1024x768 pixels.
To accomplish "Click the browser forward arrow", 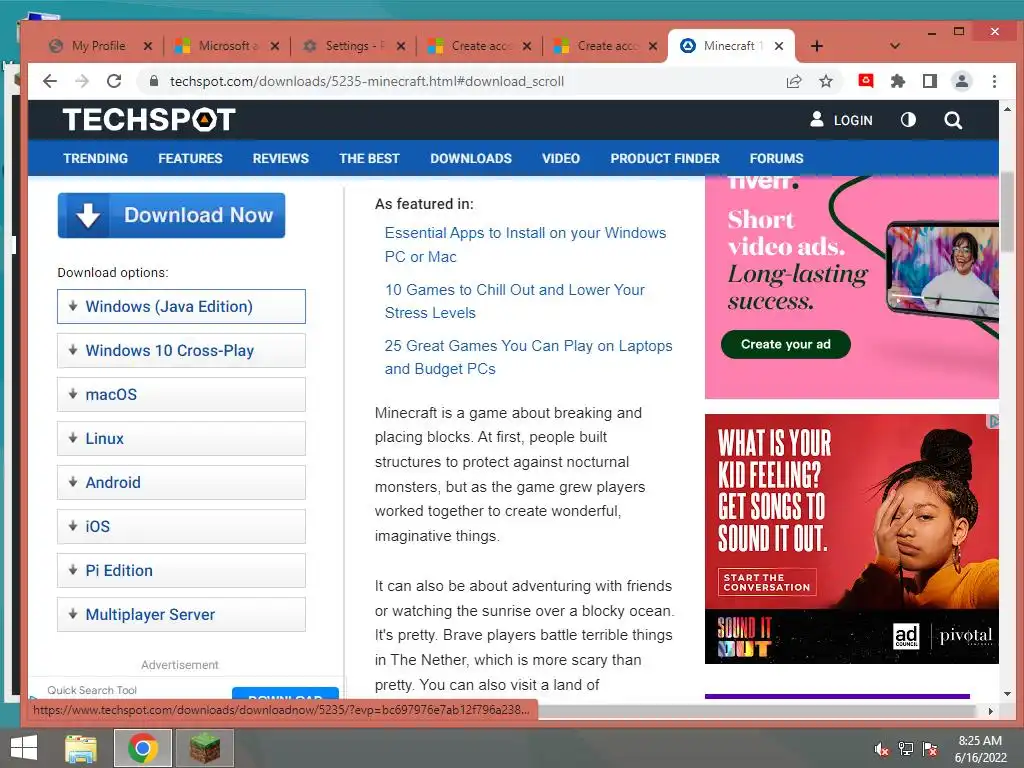I will tap(82, 81).
